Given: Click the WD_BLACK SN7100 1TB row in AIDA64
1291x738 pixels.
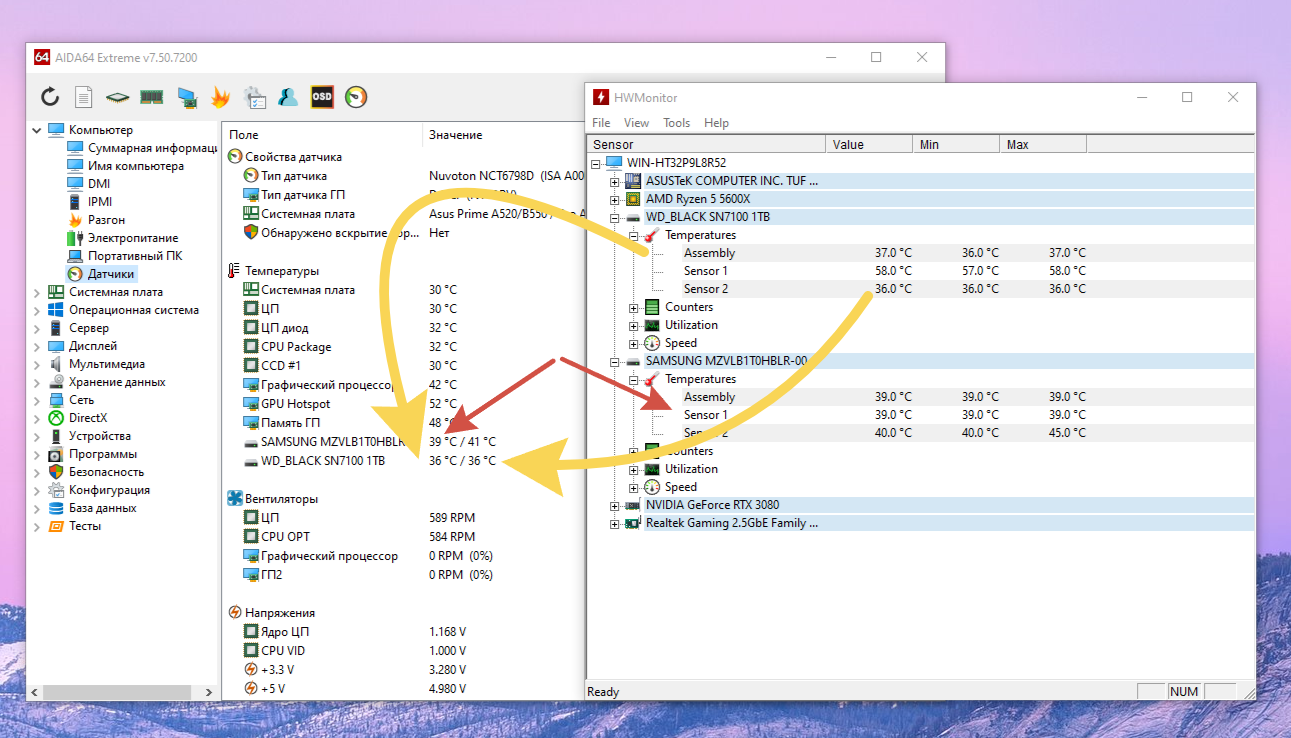Looking at the screenshot, I should [x=404, y=461].
